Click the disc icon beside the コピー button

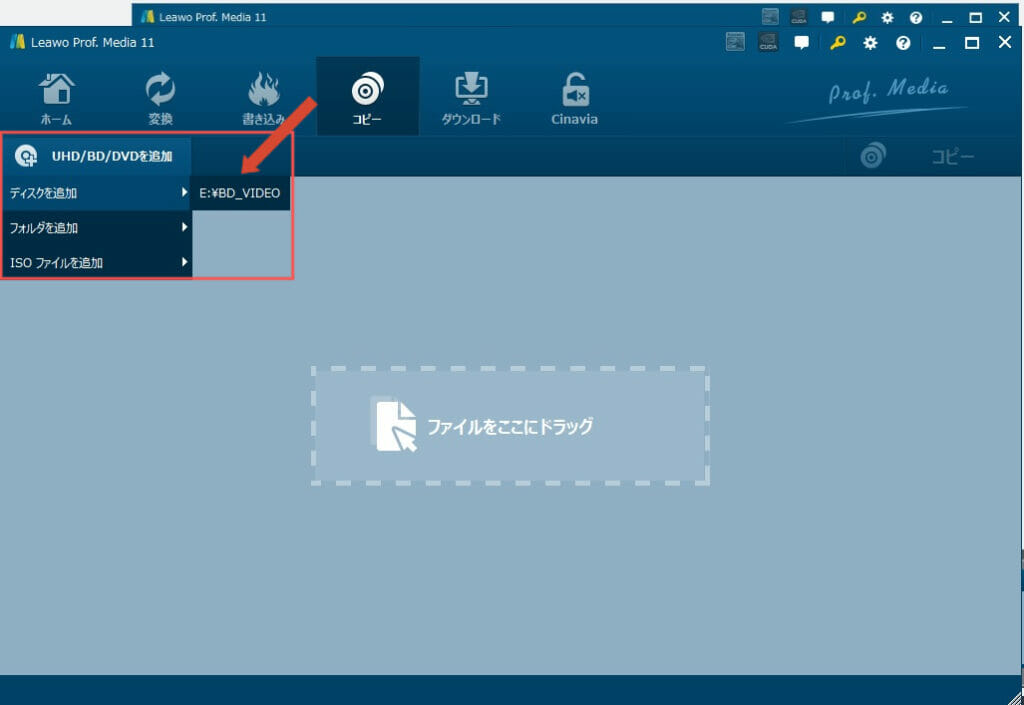(873, 156)
